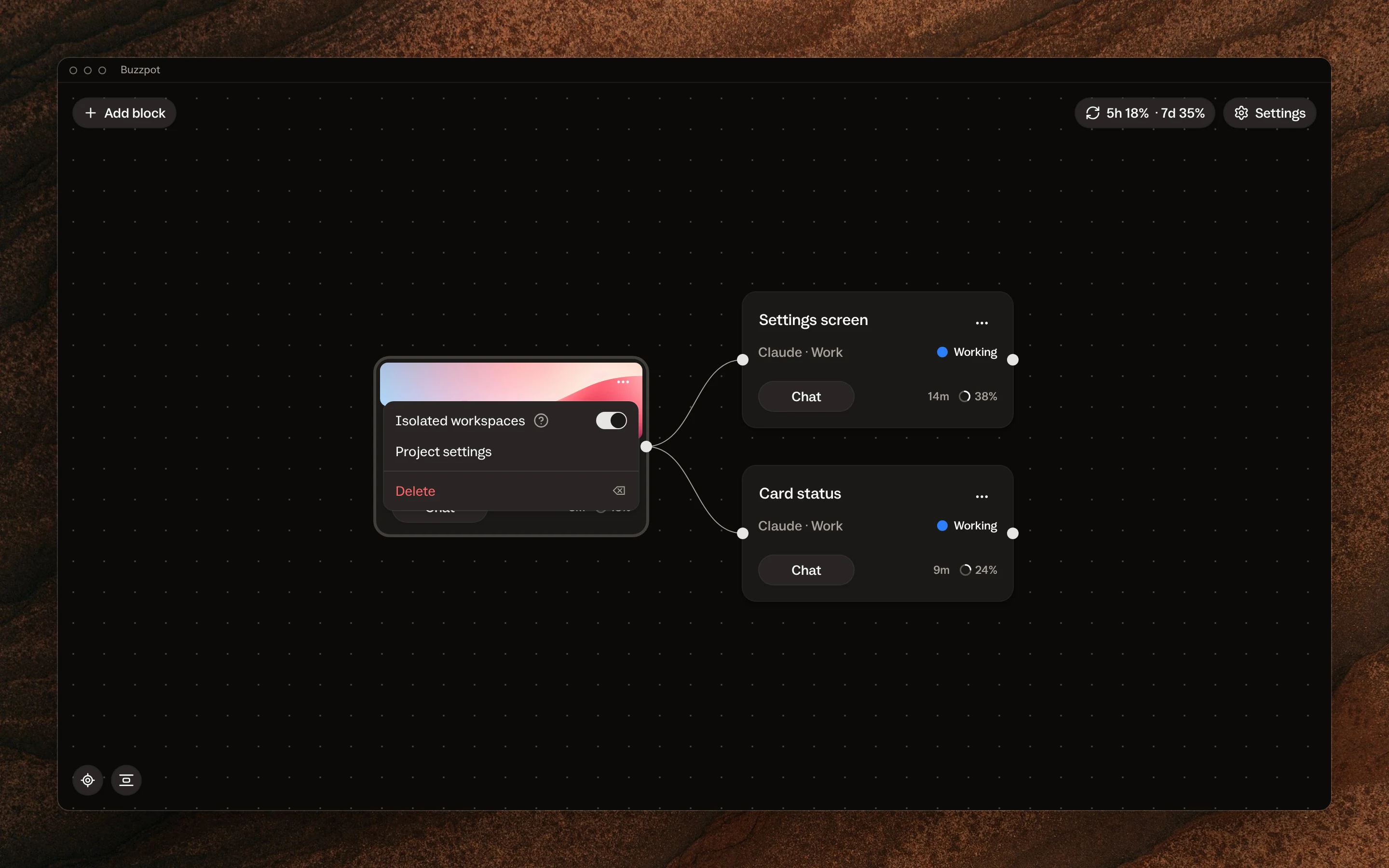Click the Card status input connector dot
The height and width of the screenshot is (868, 1389).
[743, 533]
